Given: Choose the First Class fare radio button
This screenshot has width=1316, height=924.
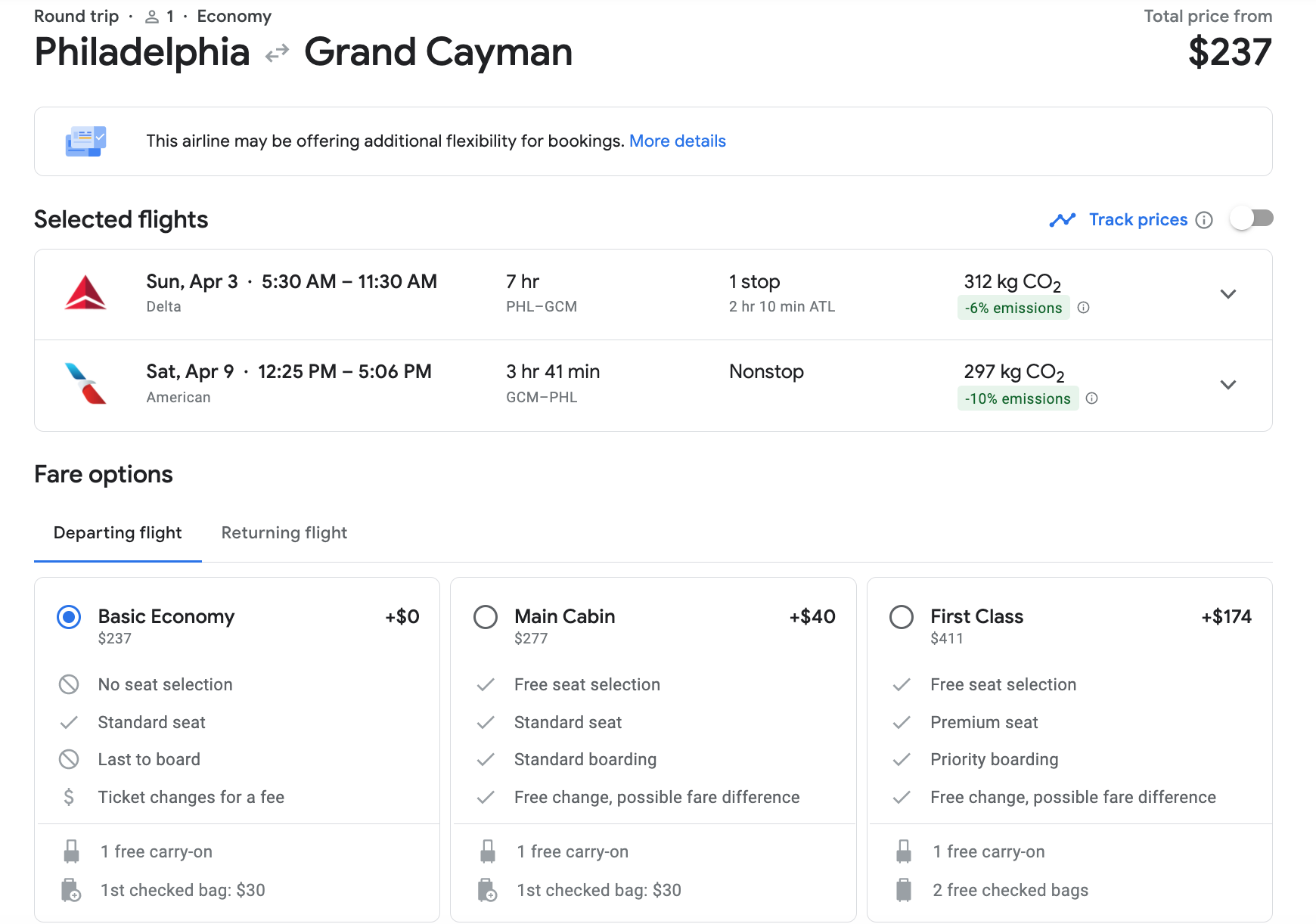Looking at the screenshot, I should click(x=902, y=617).
